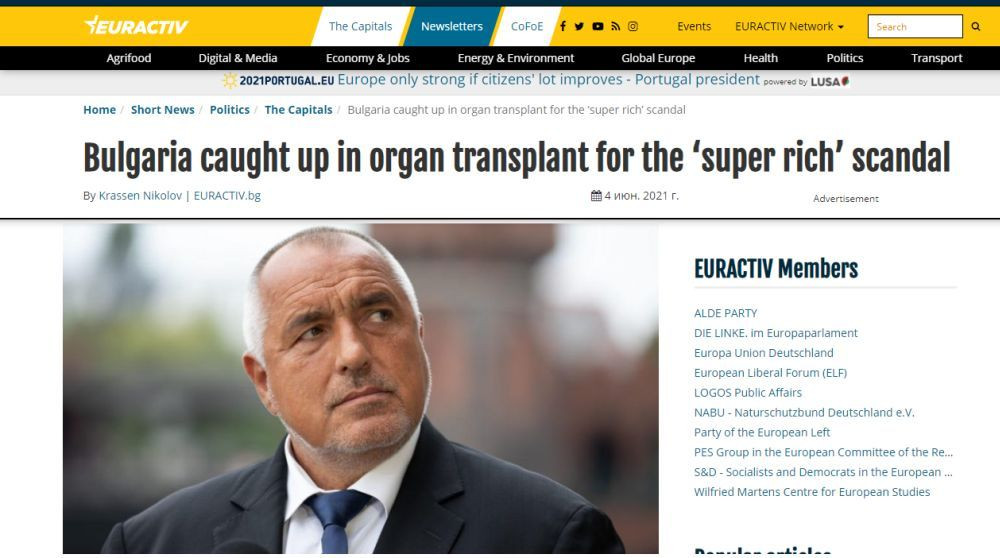Screen dimensions: 1000x558
Task: Go to Short News breadcrumb
Action: pyautogui.click(x=163, y=110)
